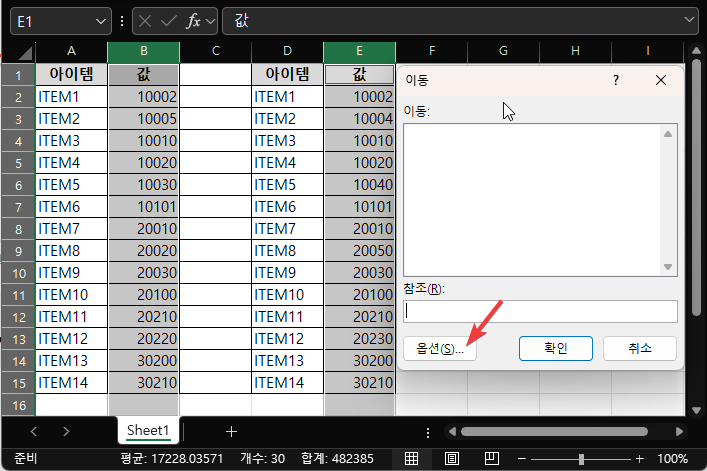
Task: Select column C header
Action: [216, 51]
